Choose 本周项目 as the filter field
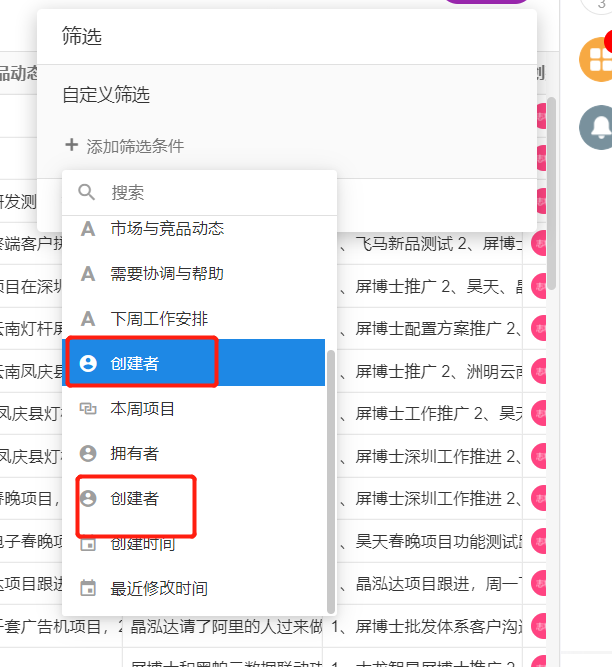The height and width of the screenshot is (667, 612). 193,409
